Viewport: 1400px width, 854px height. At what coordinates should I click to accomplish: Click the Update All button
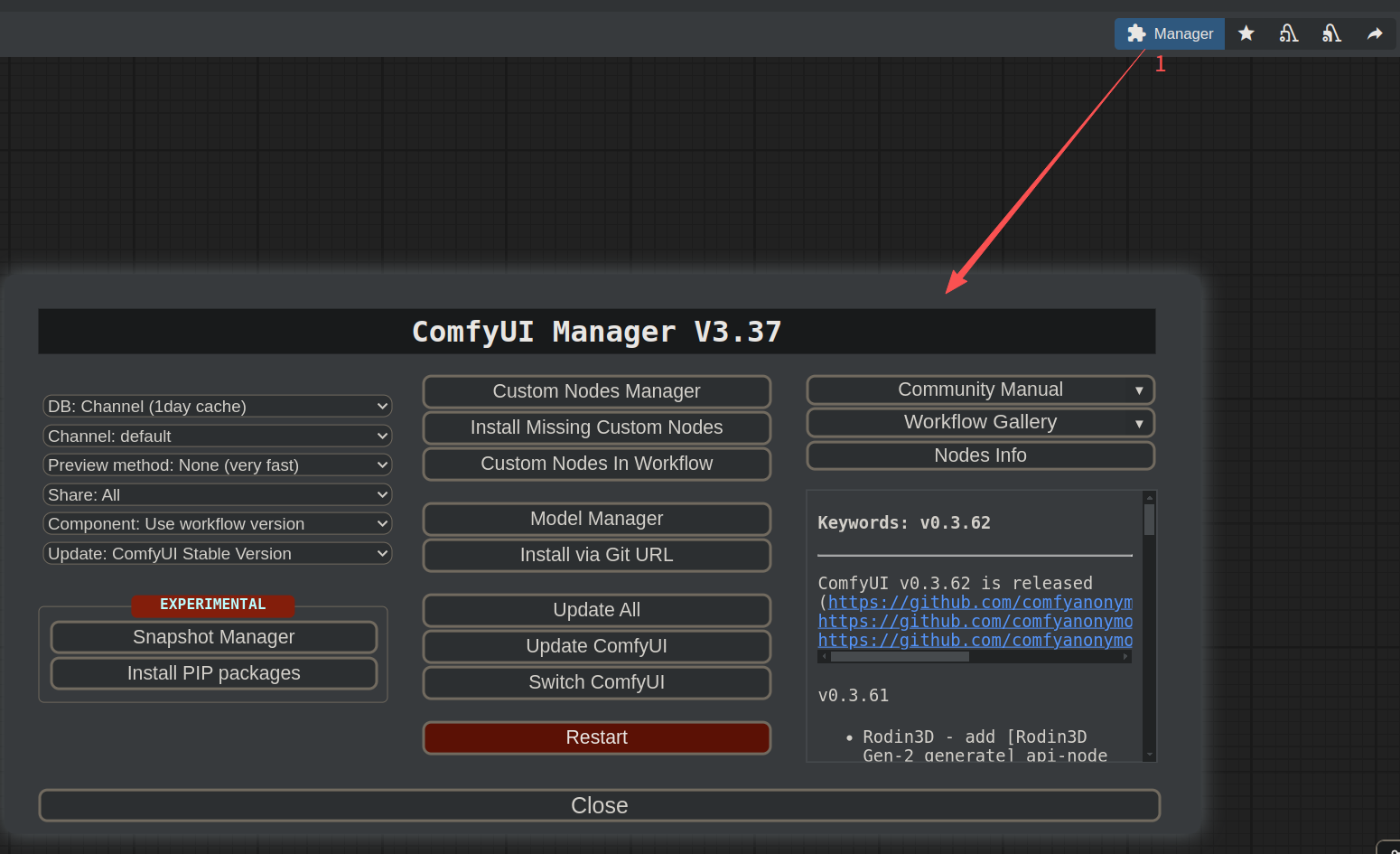tap(597, 610)
